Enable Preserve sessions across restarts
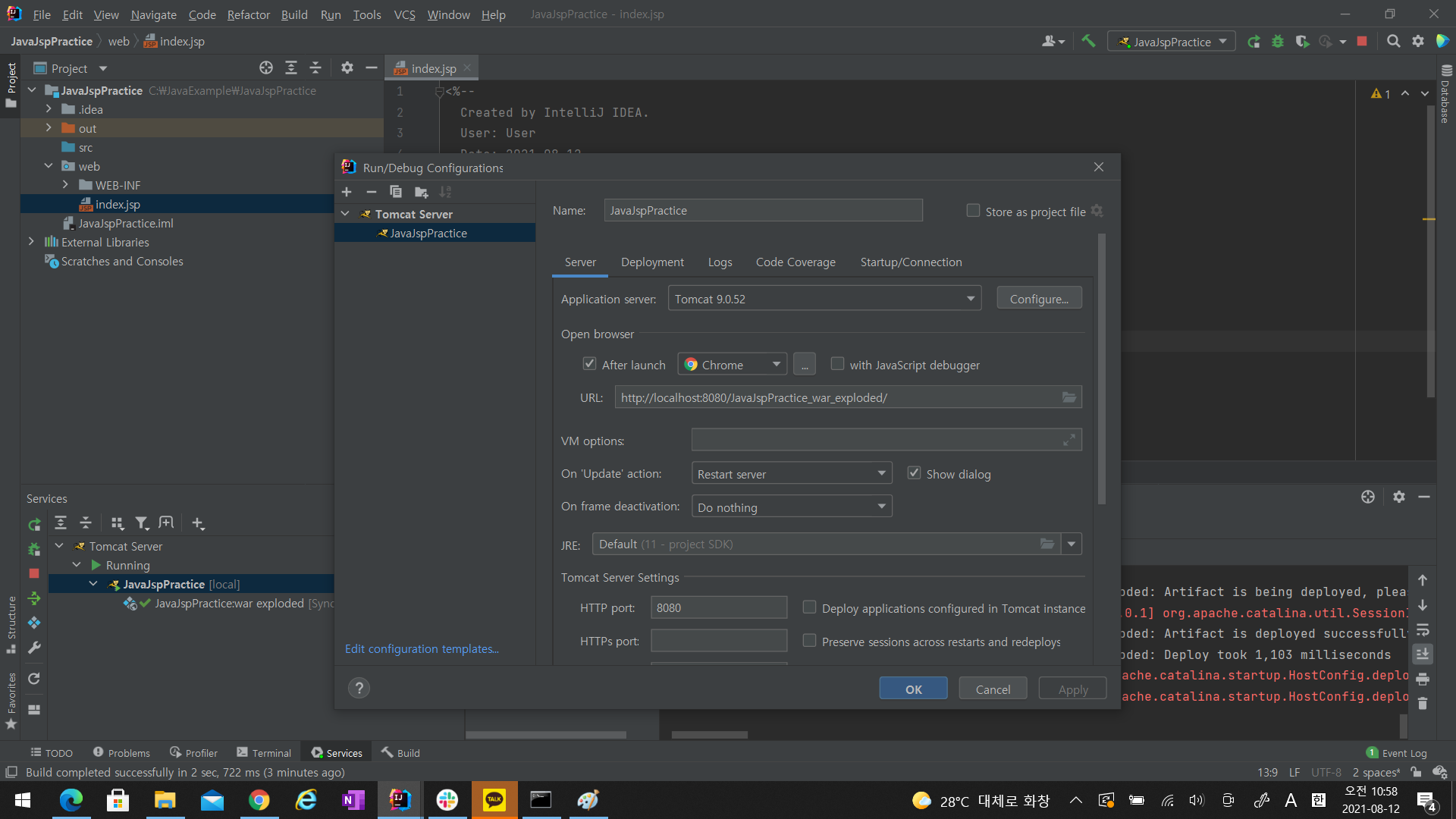1456x819 pixels. (809, 641)
